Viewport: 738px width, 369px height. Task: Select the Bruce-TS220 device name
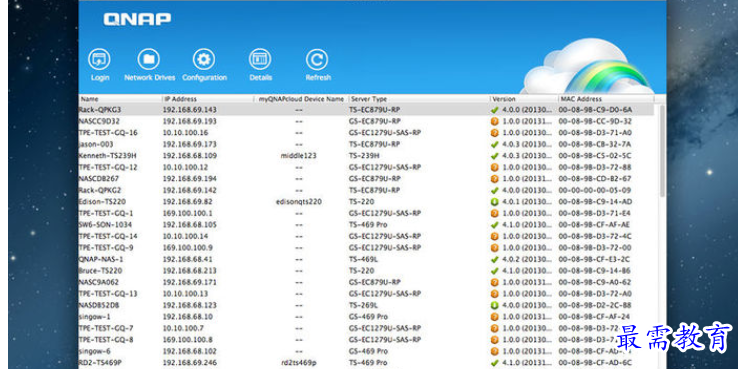tap(100, 271)
